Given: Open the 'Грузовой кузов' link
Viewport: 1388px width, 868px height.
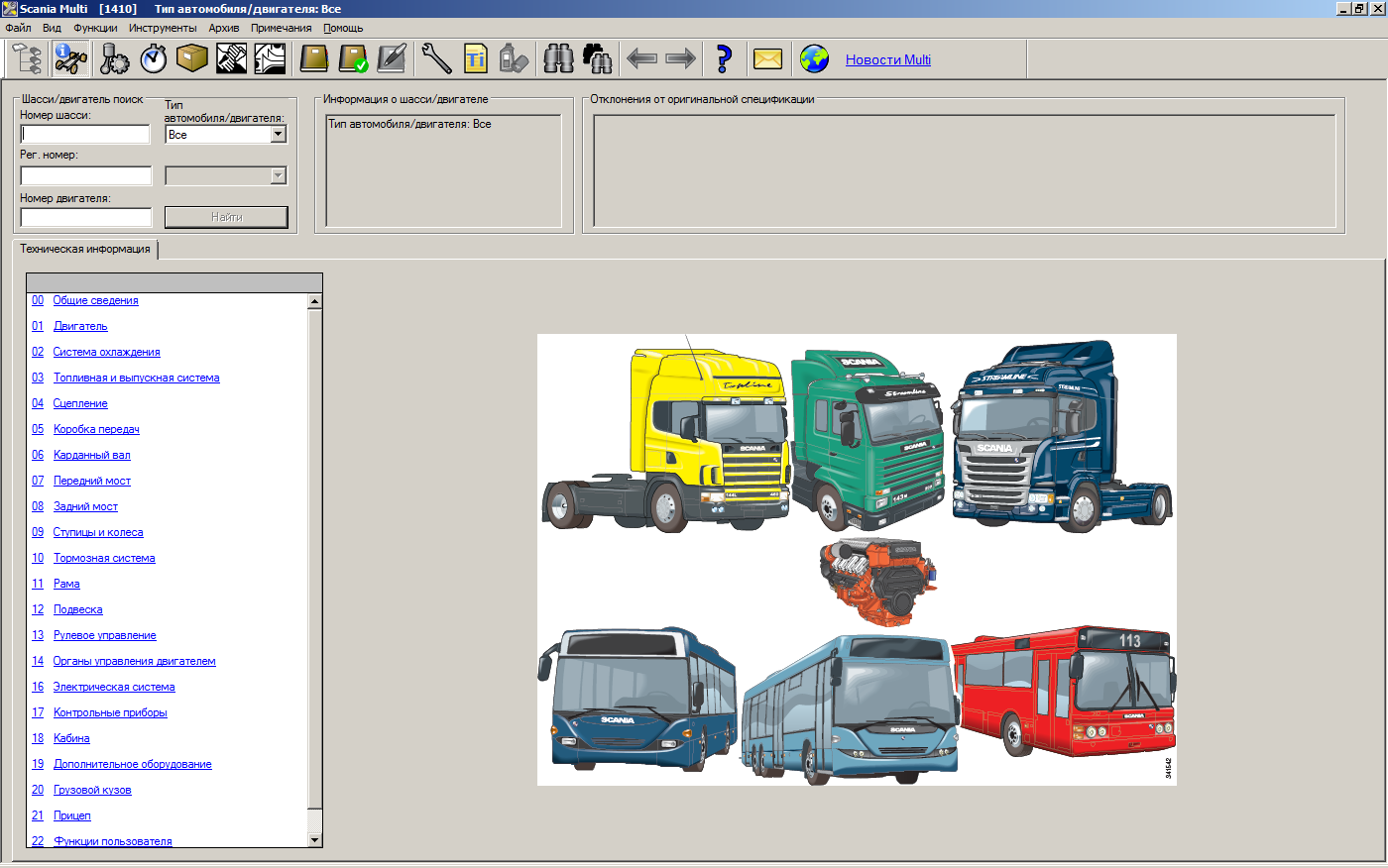Looking at the screenshot, I should coord(92,790).
